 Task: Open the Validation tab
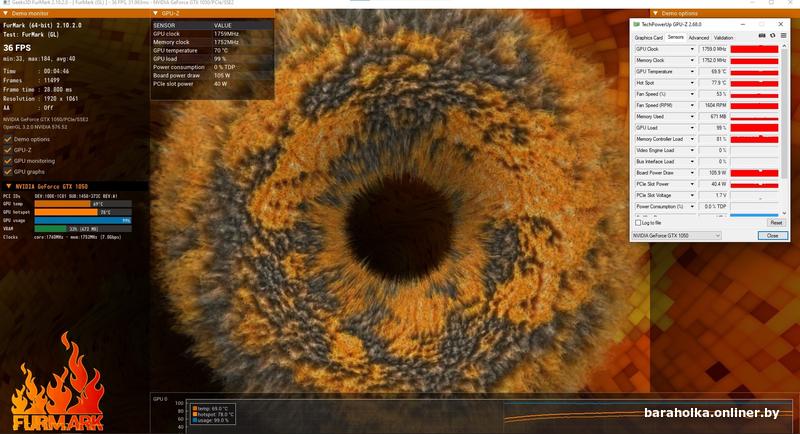[724, 36]
